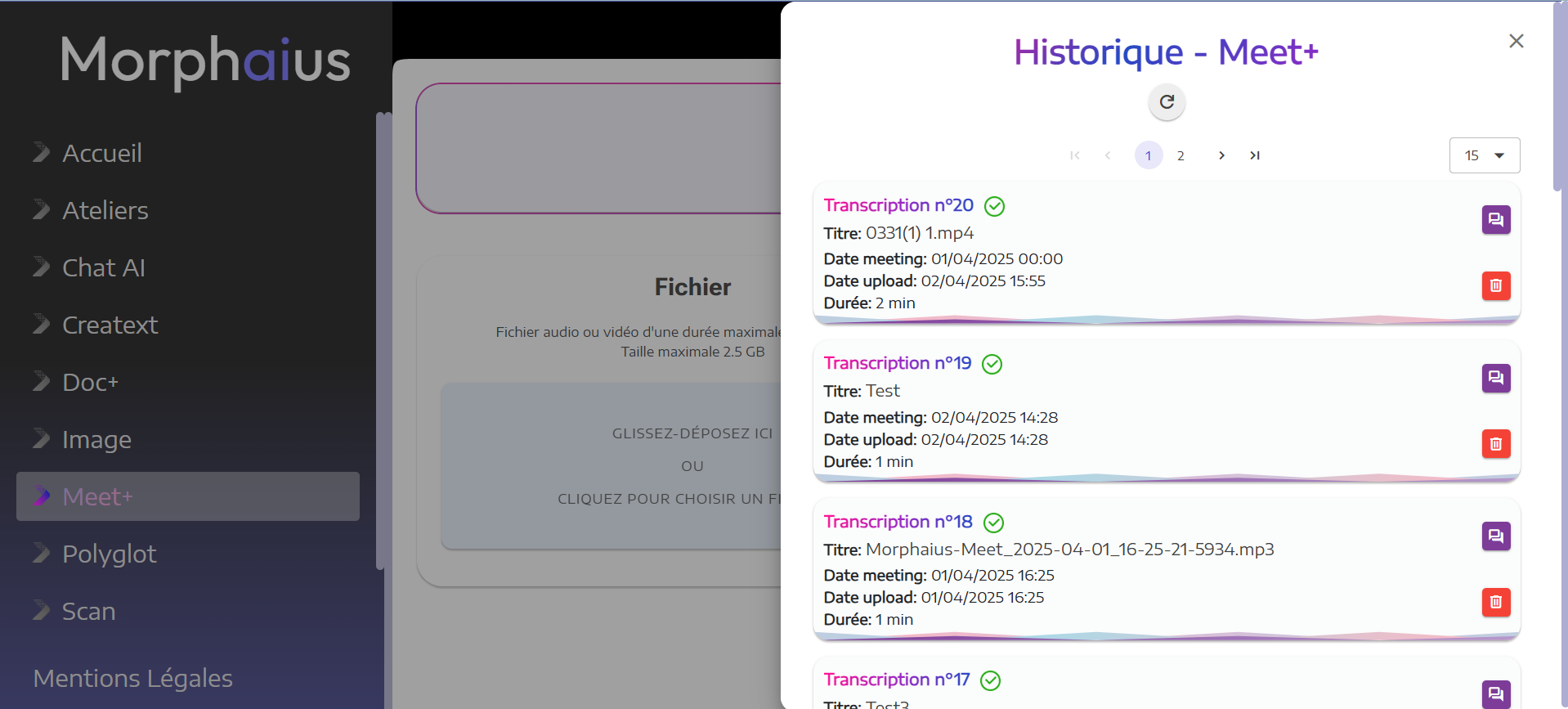1568x709 pixels.
Task: Jump to last page of history
Action: pos(1254,155)
